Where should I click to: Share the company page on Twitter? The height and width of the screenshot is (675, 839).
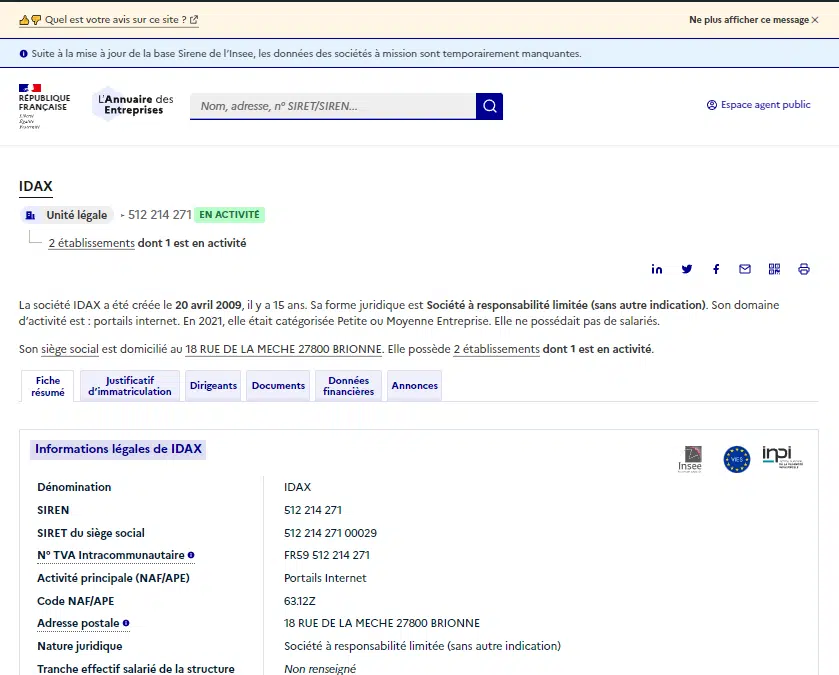pos(687,269)
